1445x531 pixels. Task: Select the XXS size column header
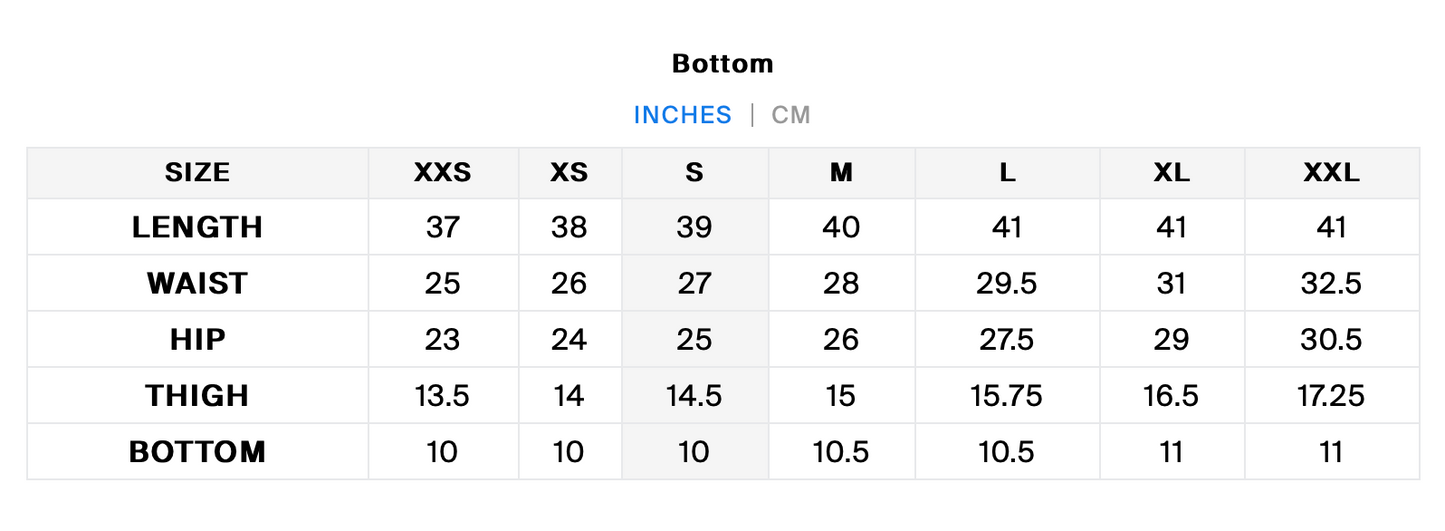point(443,173)
